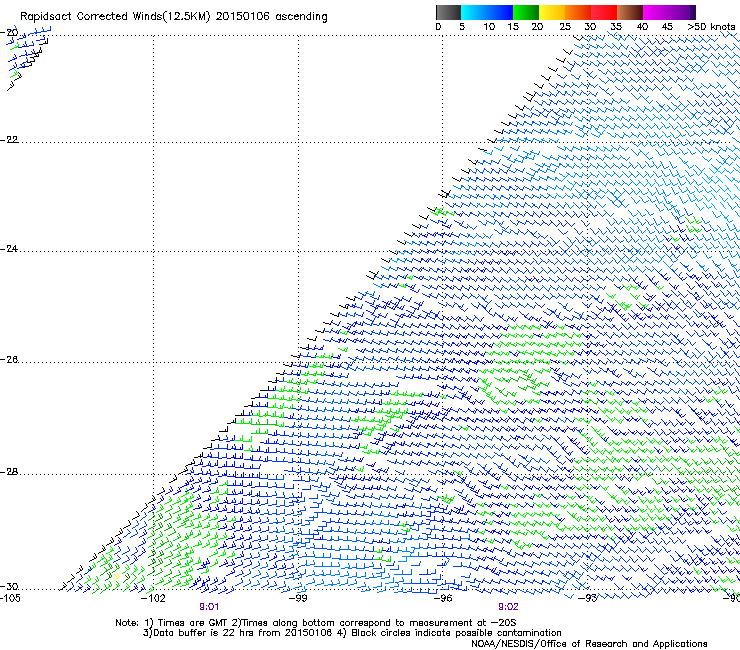Click the '10' legend scale label

coord(489,27)
